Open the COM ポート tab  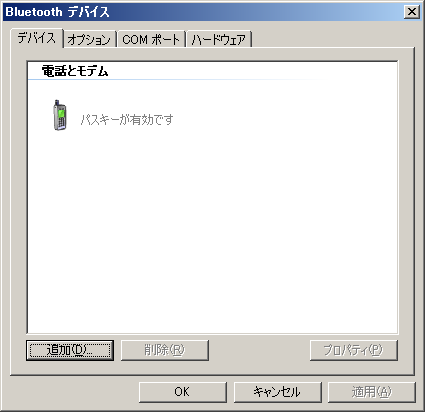click(x=151, y=40)
